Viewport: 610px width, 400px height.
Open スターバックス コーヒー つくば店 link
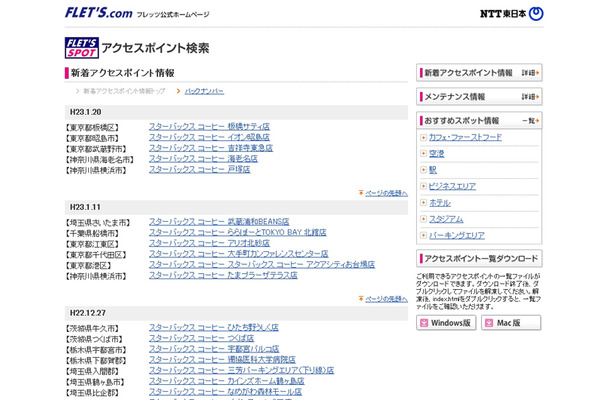coord(202,338)
